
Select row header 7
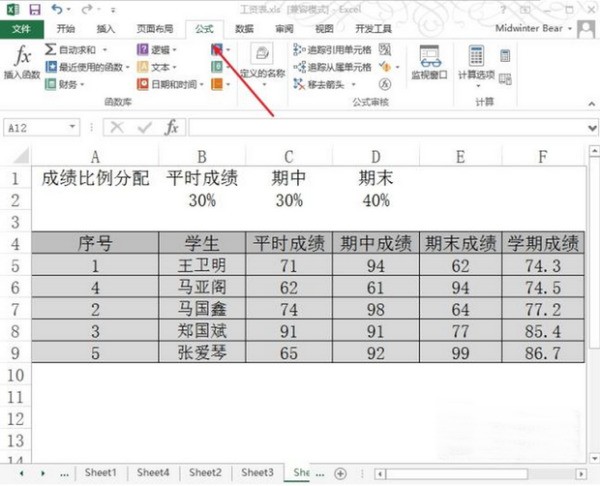(x=15, y=309)
